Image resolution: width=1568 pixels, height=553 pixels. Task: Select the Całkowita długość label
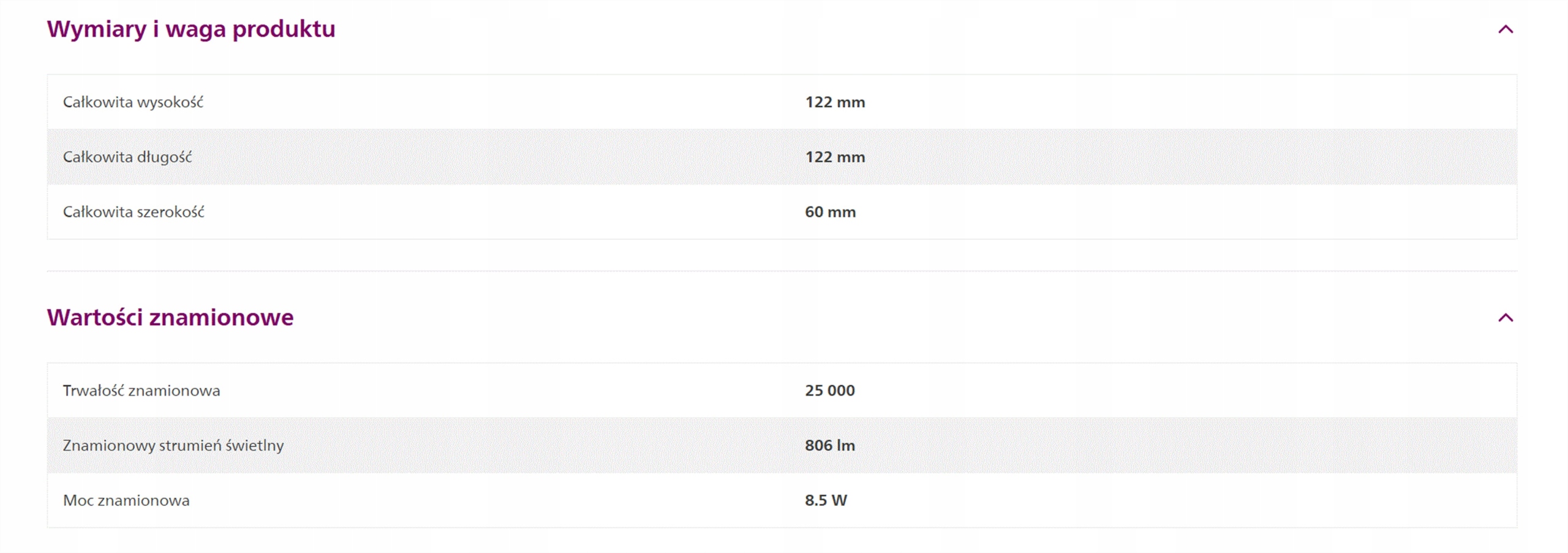[x=127, y=157]
